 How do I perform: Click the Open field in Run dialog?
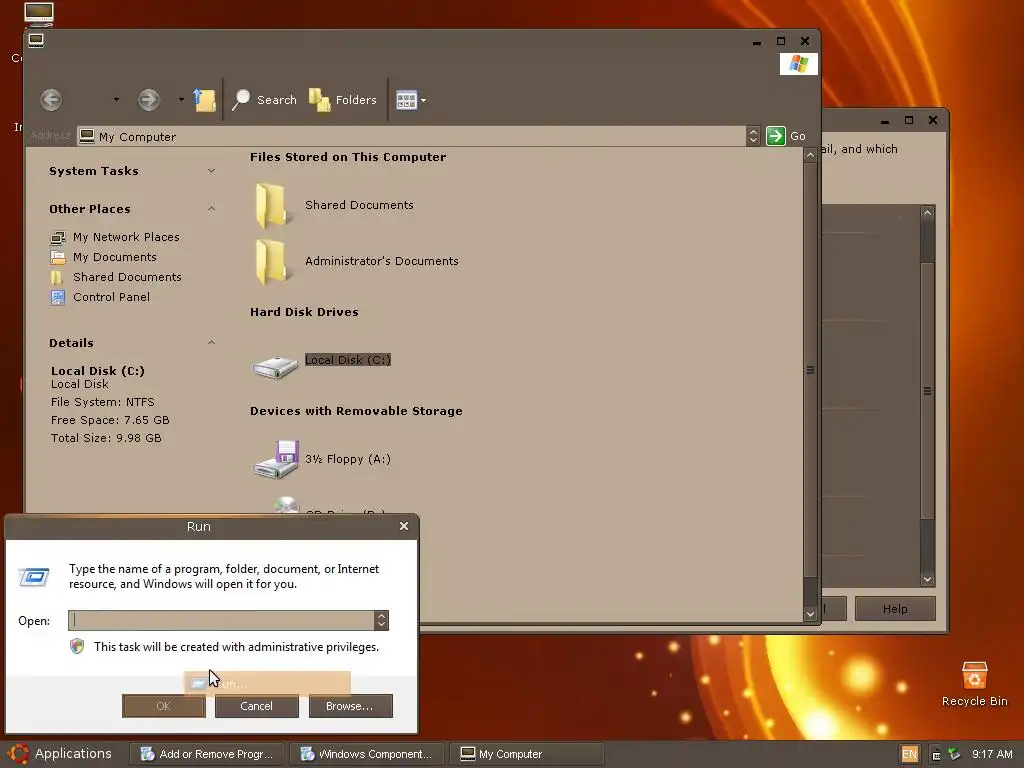221,620
